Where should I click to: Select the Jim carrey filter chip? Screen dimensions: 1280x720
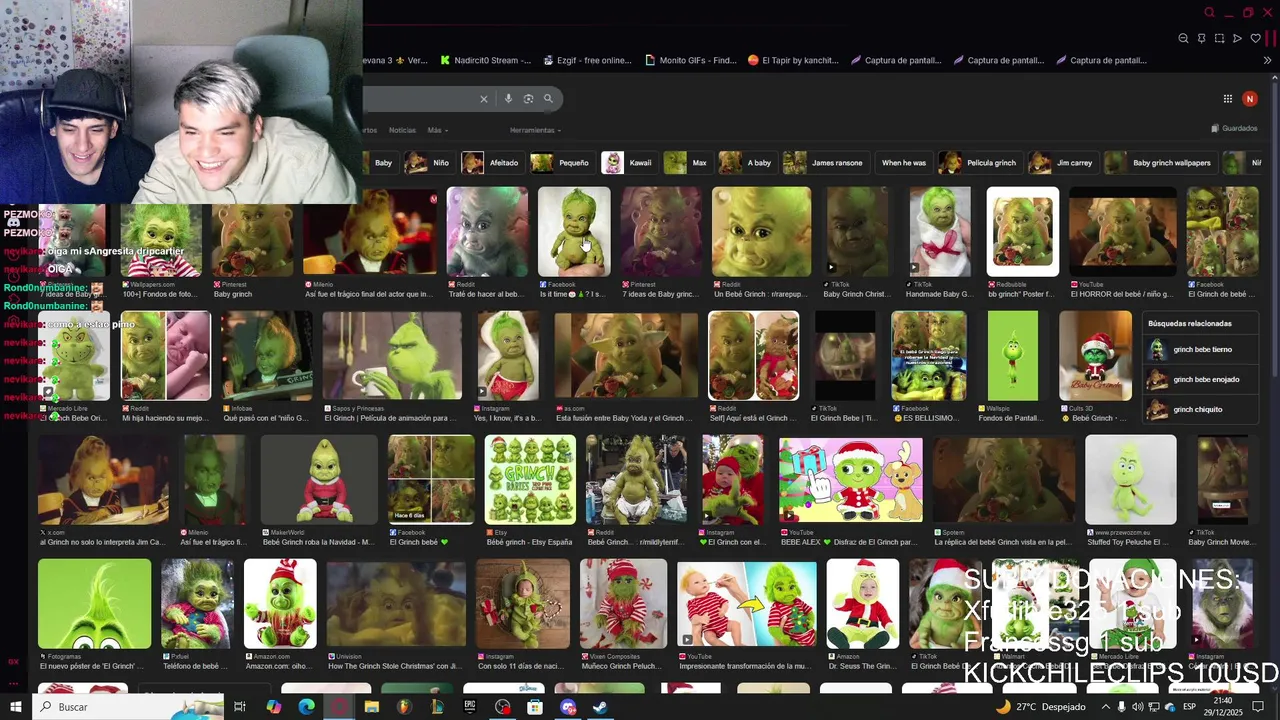(x=1062, y=163)
